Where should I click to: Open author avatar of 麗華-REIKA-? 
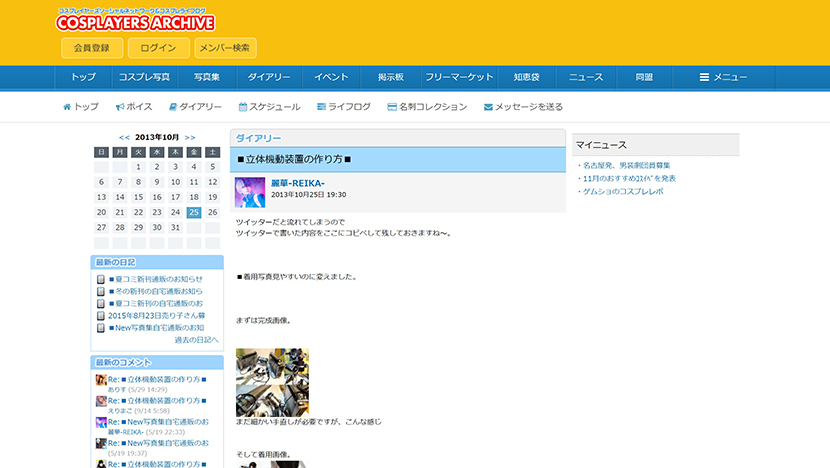pyautogui.click(x=250, y=192)
